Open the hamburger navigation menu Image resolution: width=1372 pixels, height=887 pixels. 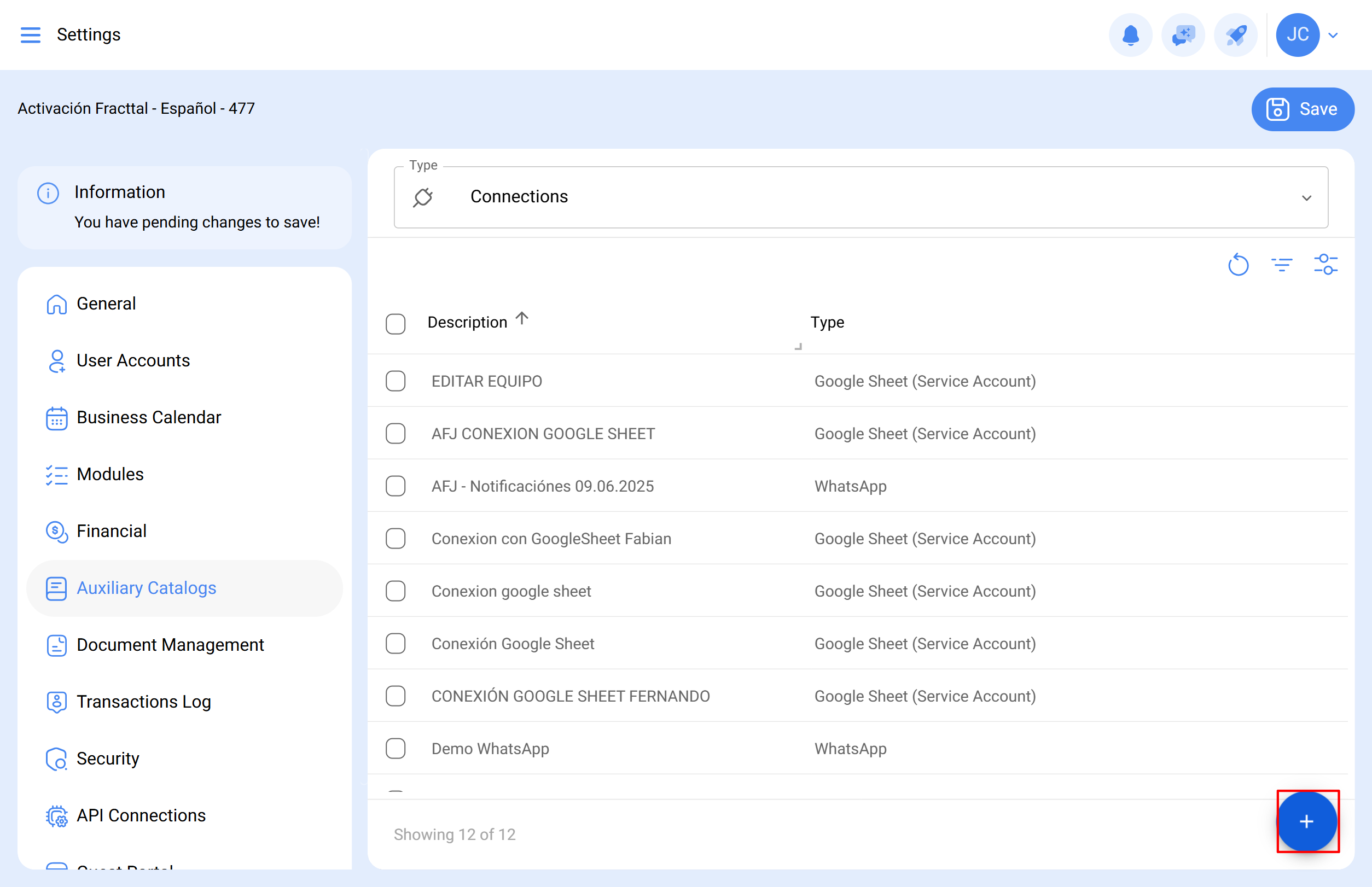[31, 34]
